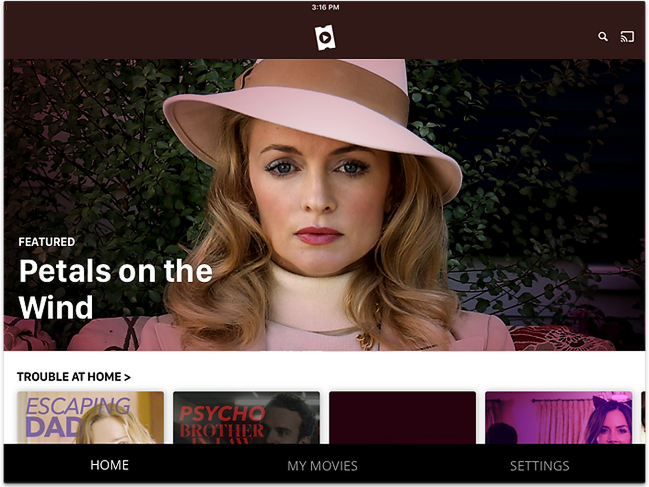Open the blank dark maroon movie tile
This screenshot has height=487, width=649.
[x=402, y=417]
